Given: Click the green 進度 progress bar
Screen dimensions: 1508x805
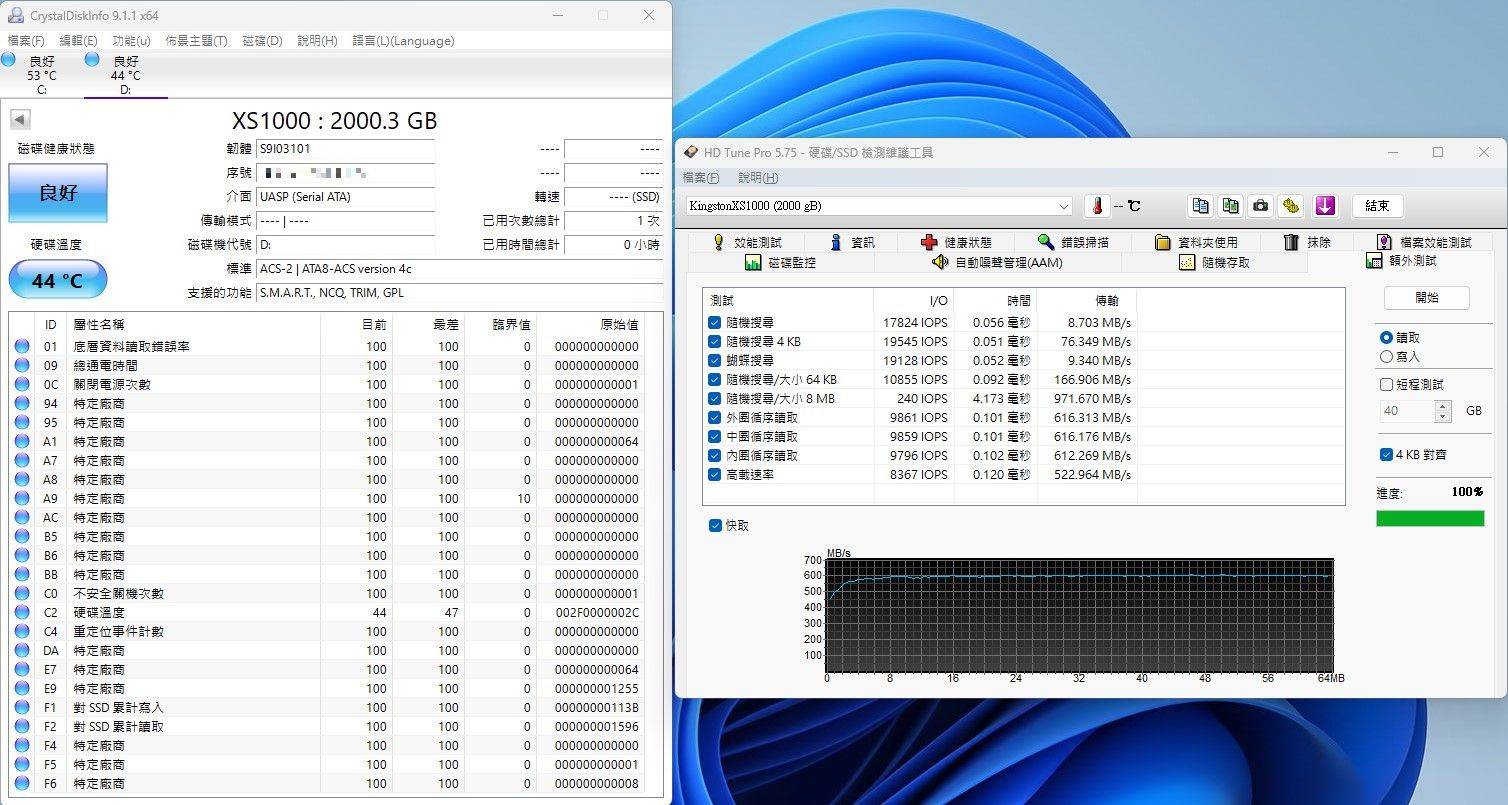Looking at the screenshot, I should [x=1430, y=518].
